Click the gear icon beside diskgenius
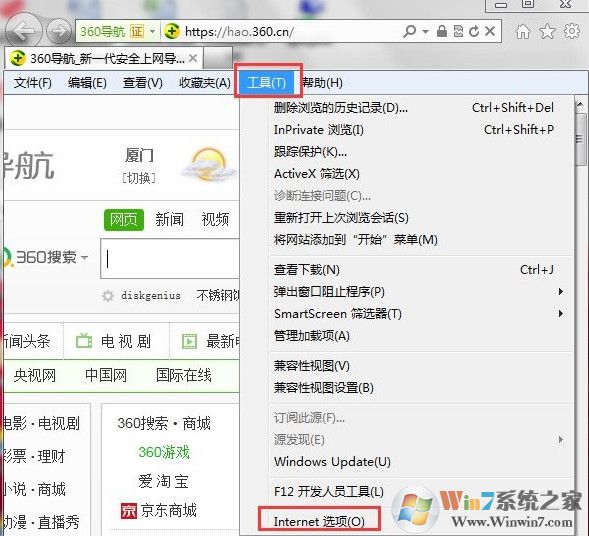This screenshot has width=589, height=536. (x=108, y=296)
